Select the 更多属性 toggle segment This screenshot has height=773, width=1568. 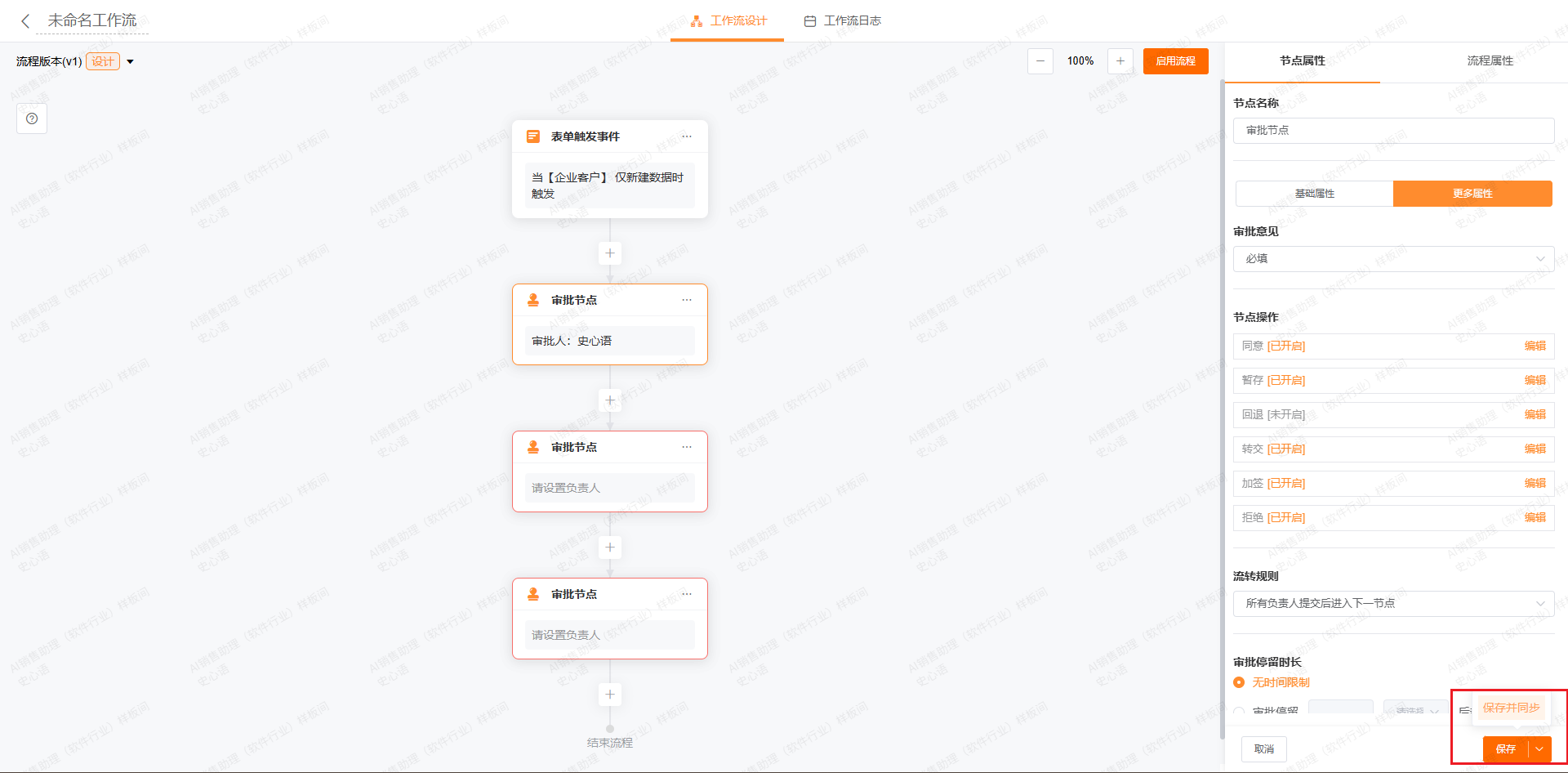click(x=1472, y=194)
